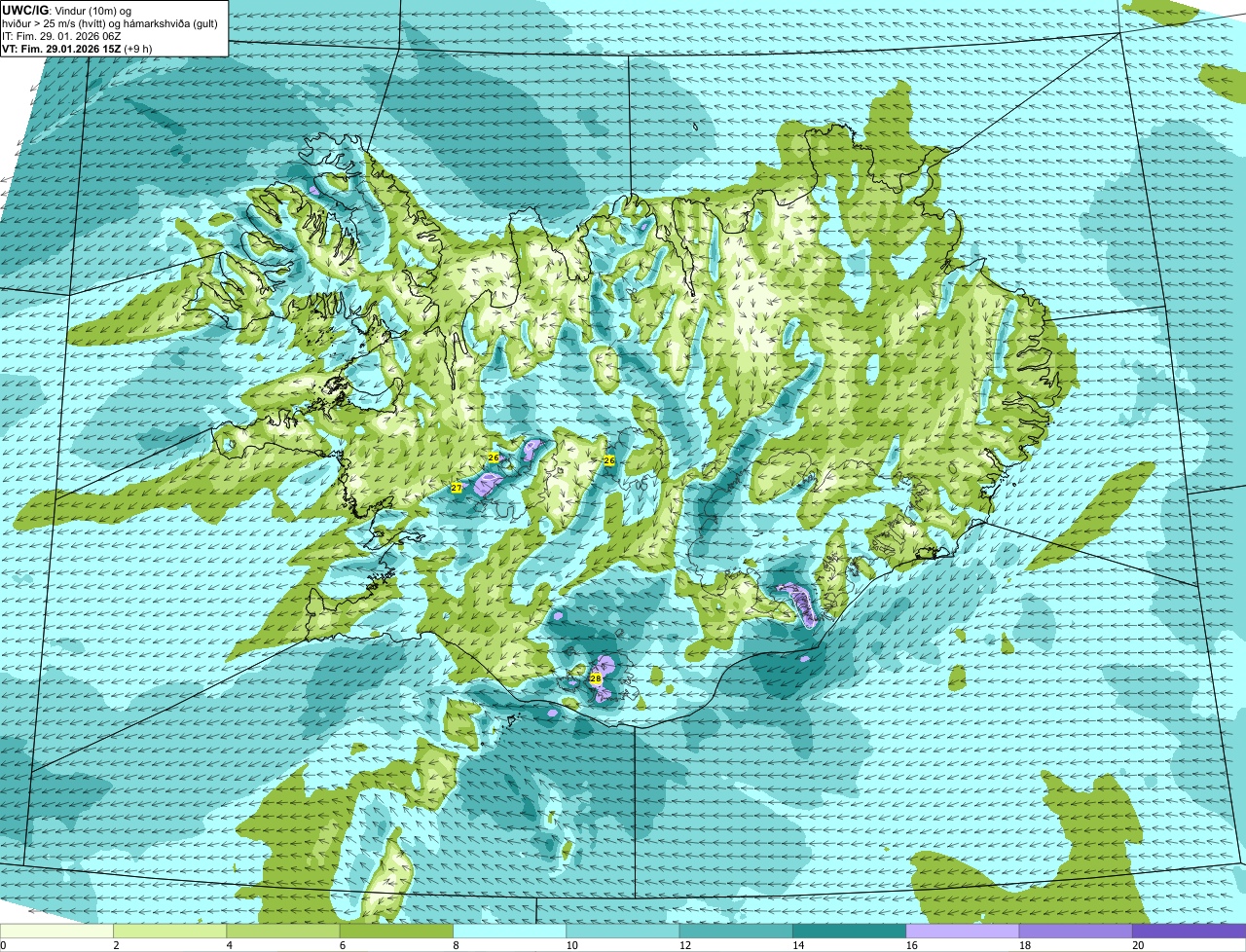Click the scale tick label "12"
The height and width of the screenshot is (952, 1246).
tap(684, 945)
